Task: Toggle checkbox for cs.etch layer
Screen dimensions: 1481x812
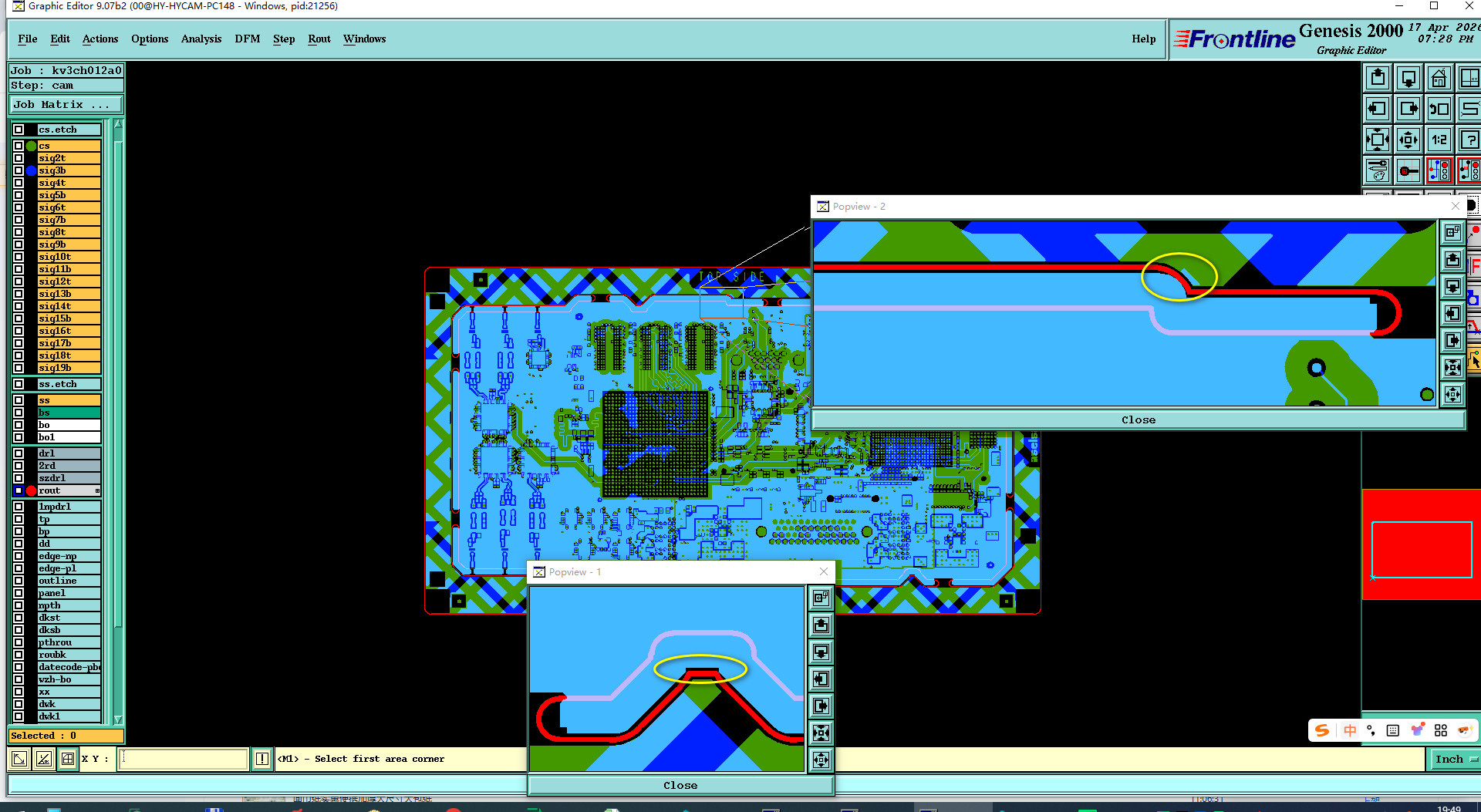Action: [19, 130]
